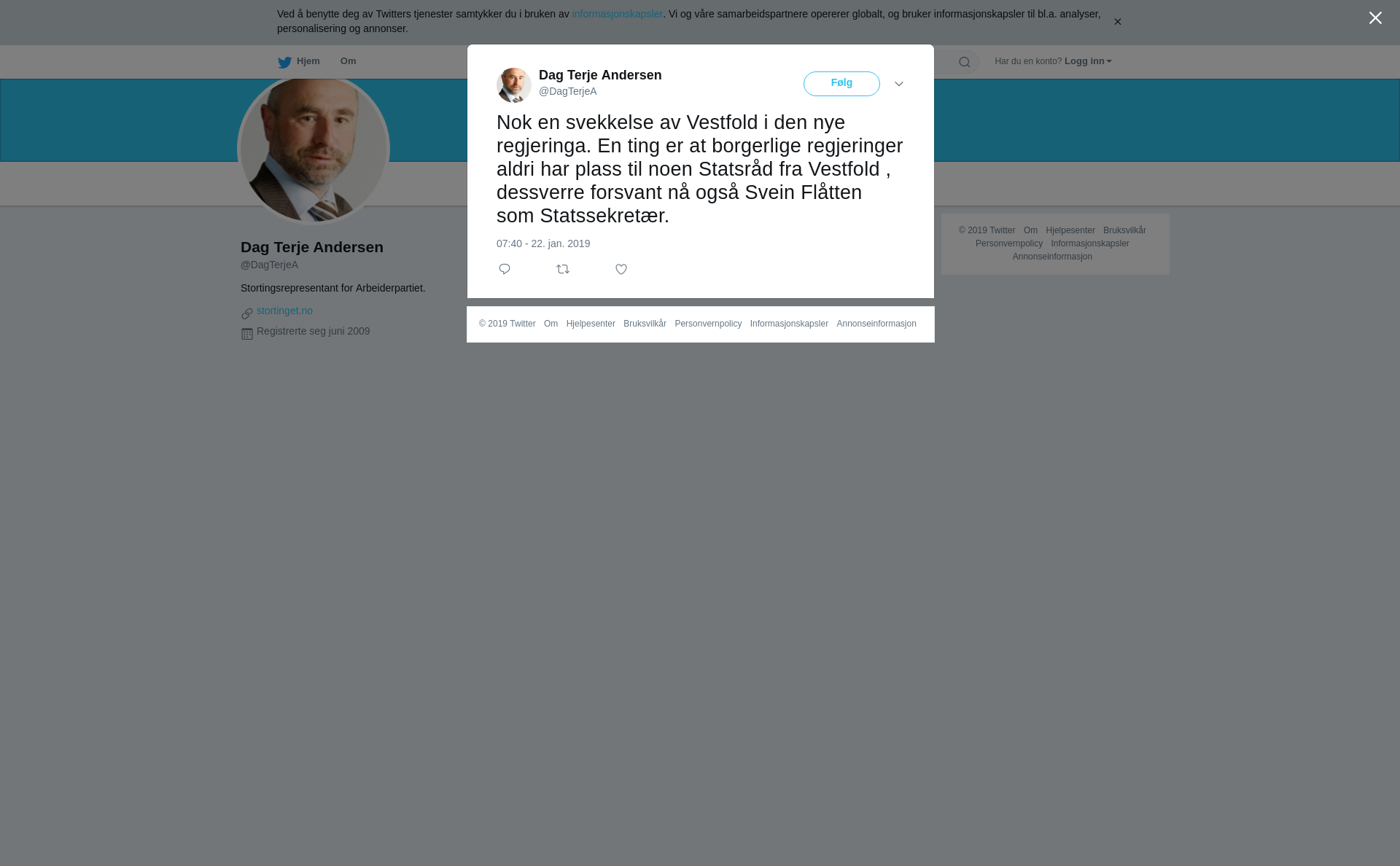
Task: Follow the account with Følg button
Action: pyautogui.click(x=841, y=84)
